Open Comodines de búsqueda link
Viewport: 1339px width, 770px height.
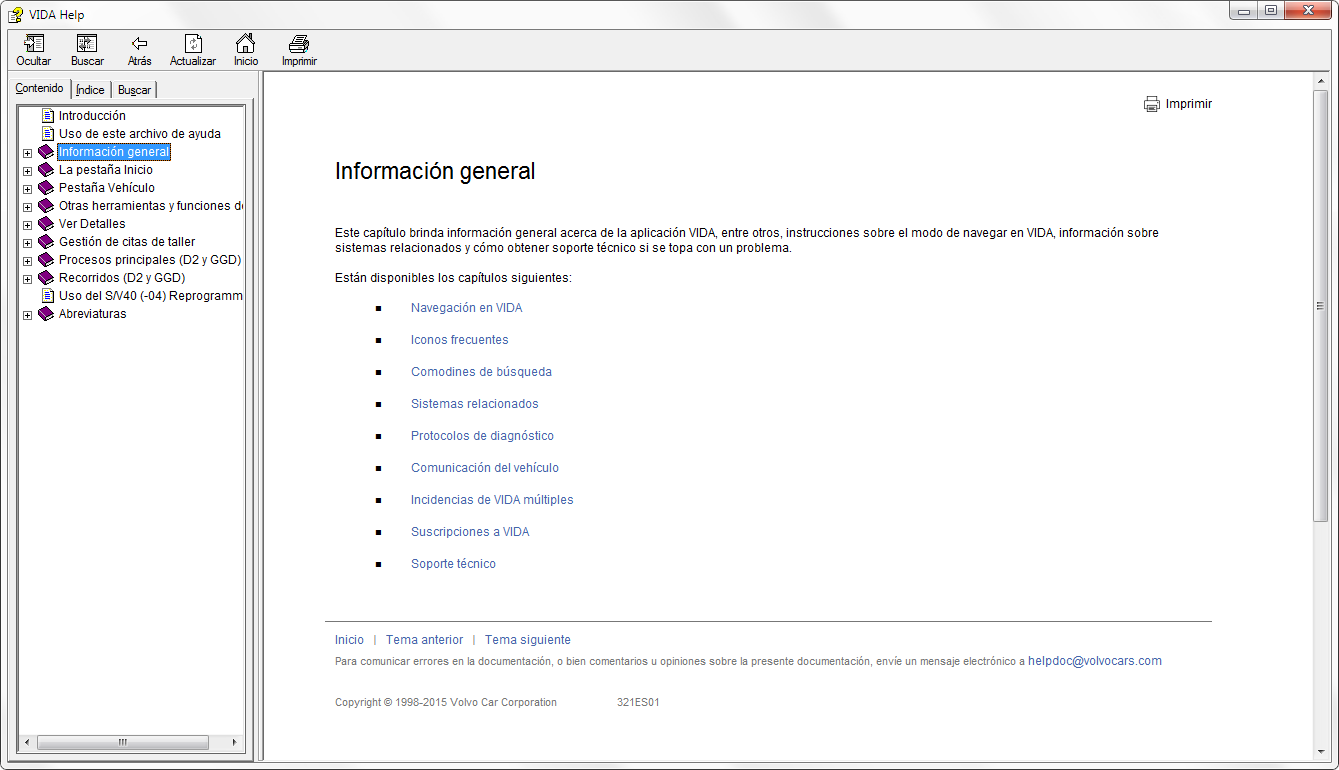tap(481, 372)
